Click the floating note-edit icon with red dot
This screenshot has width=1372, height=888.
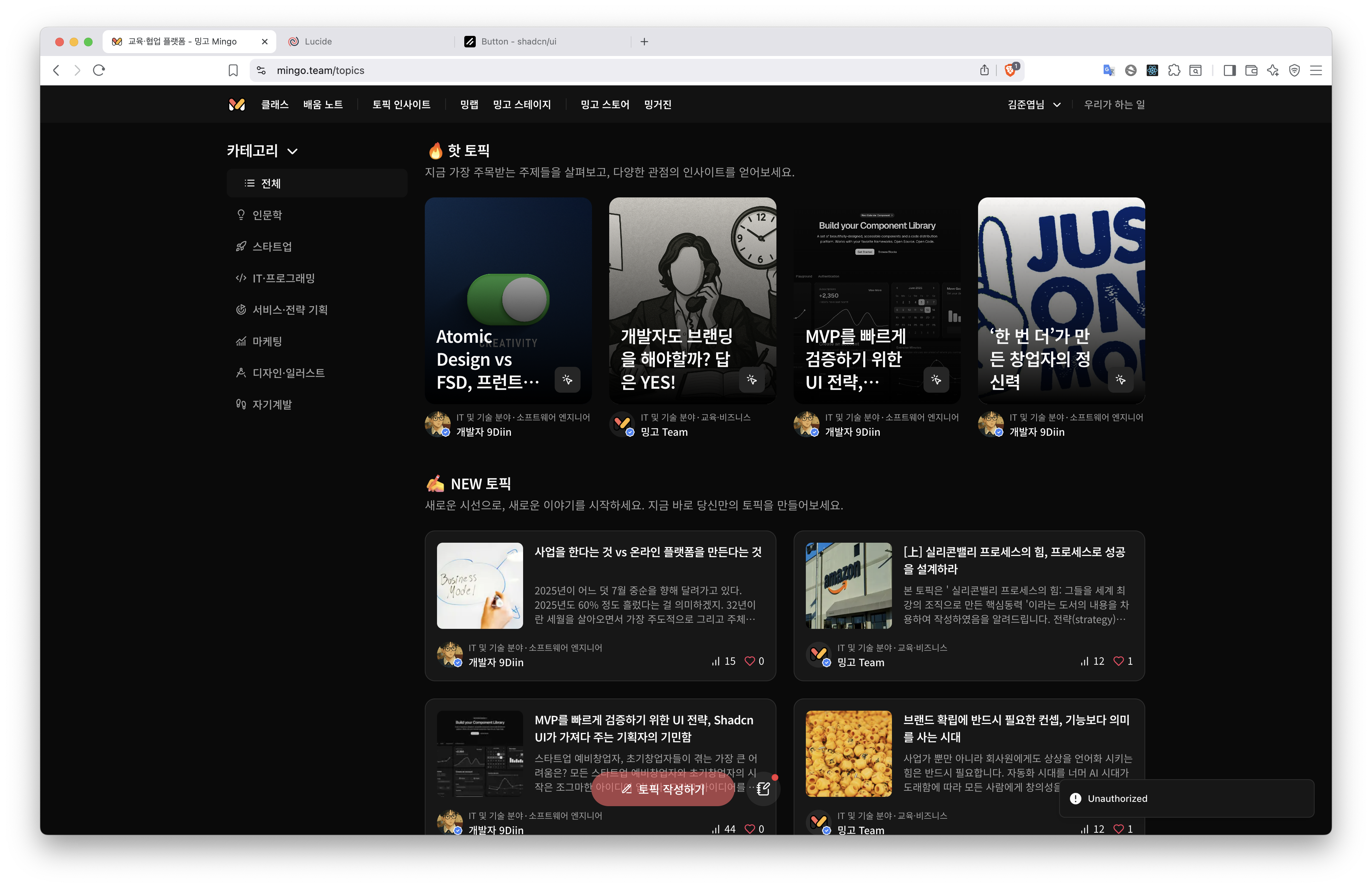tap(763, 788)
